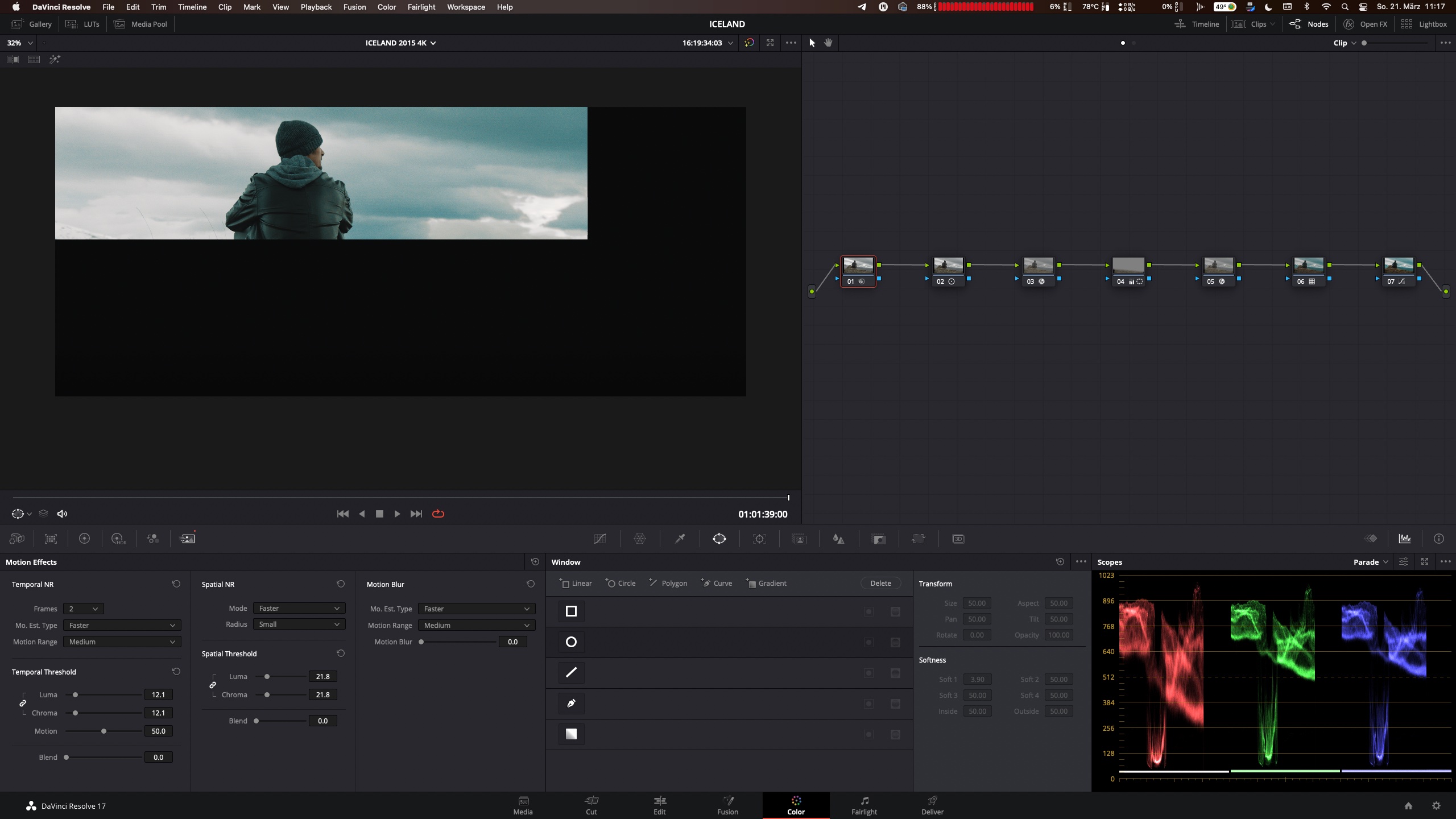Select the hand pan tool in node editor
Viewport: 1456px width, 819px height.
click(828, 43)
